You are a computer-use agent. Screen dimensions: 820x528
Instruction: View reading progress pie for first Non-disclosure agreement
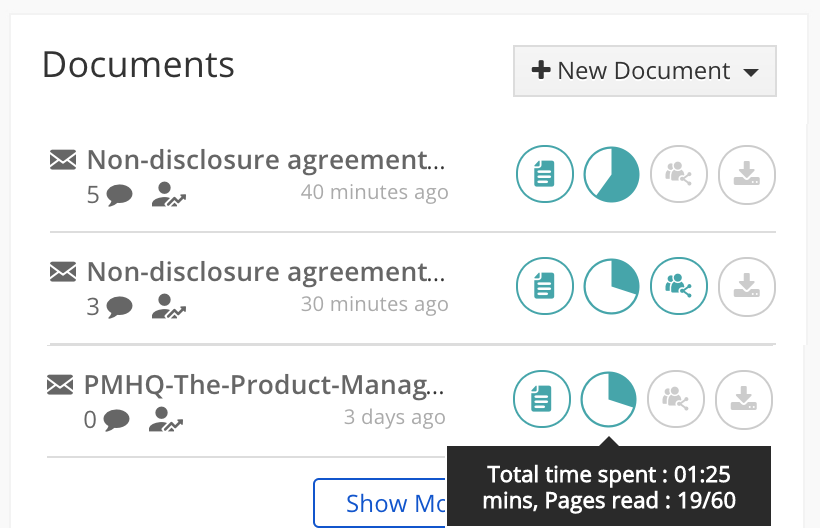coord(611,174)
